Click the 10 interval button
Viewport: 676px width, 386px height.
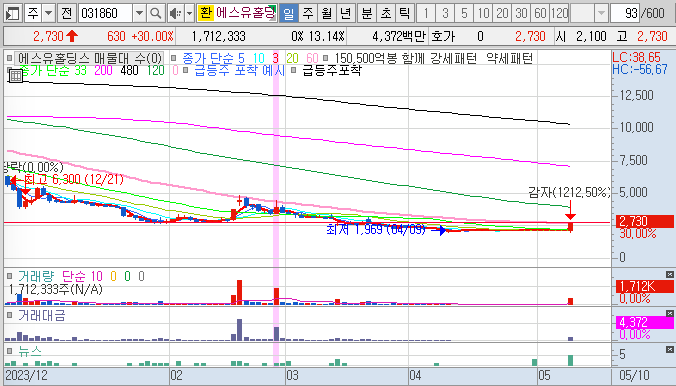tap(483, 13)
